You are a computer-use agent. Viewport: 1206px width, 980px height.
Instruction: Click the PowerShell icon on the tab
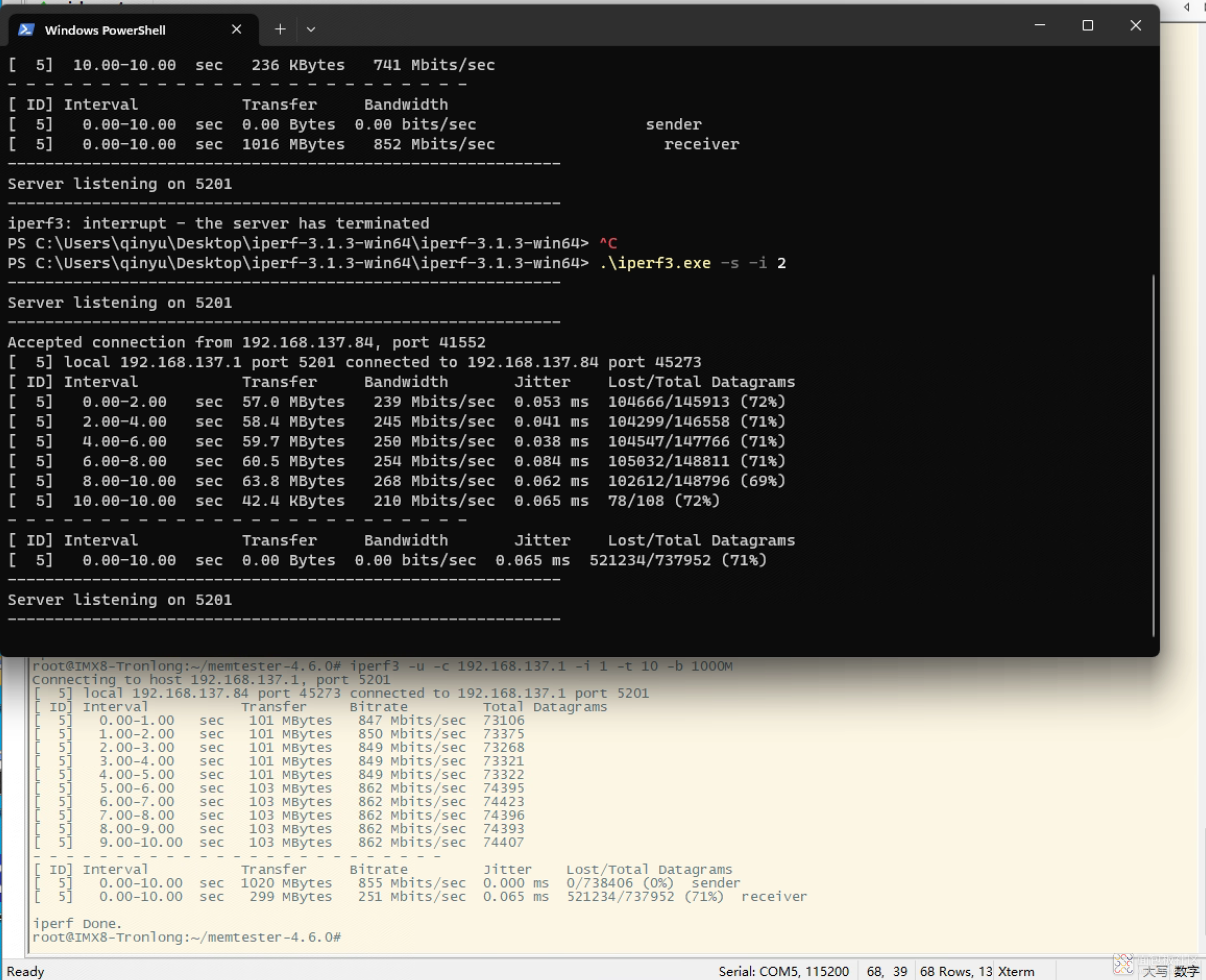(26, 29)
